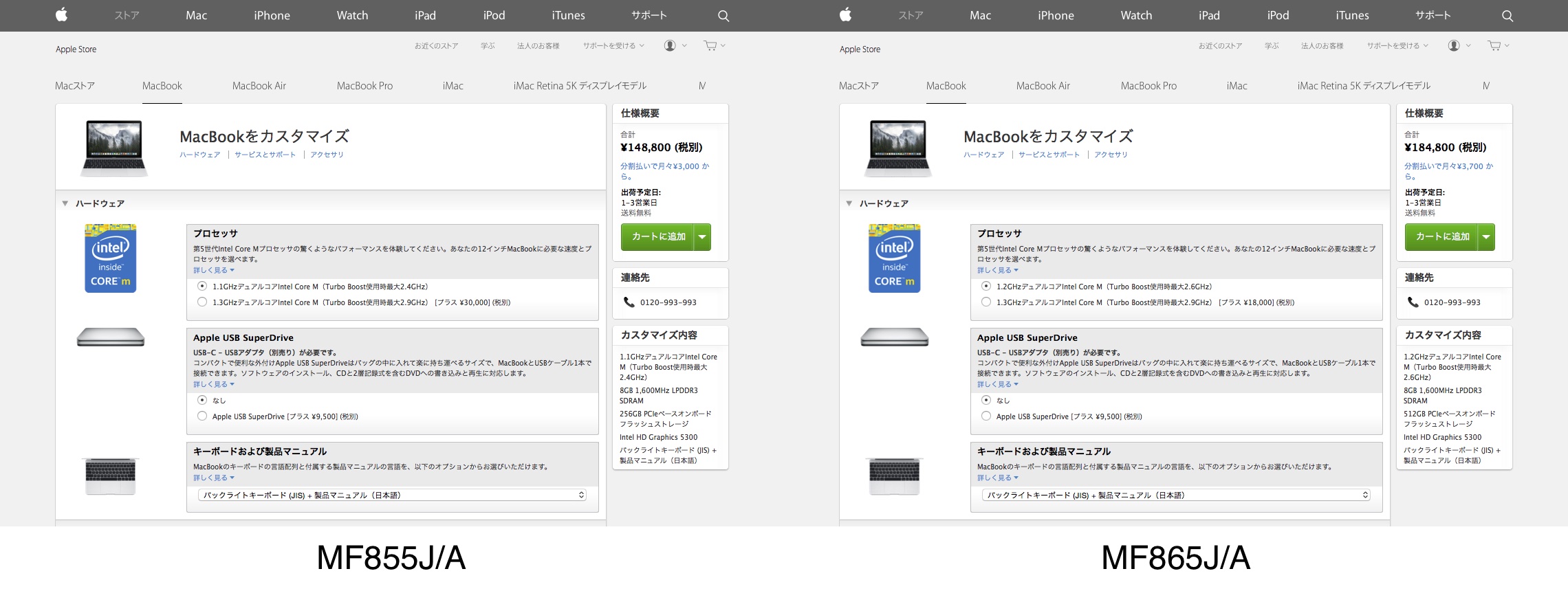This screenshot has width=1568, height=591.
Task: Click the phone icon beside 0120-993-993 on the MF865J/A page
Action: [1413, 302]
